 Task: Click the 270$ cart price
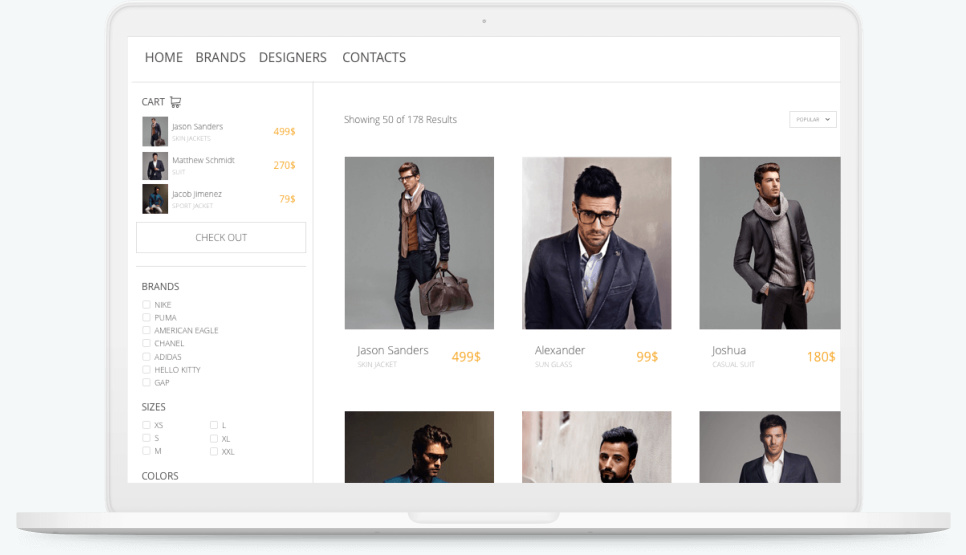tap(285, 165)
